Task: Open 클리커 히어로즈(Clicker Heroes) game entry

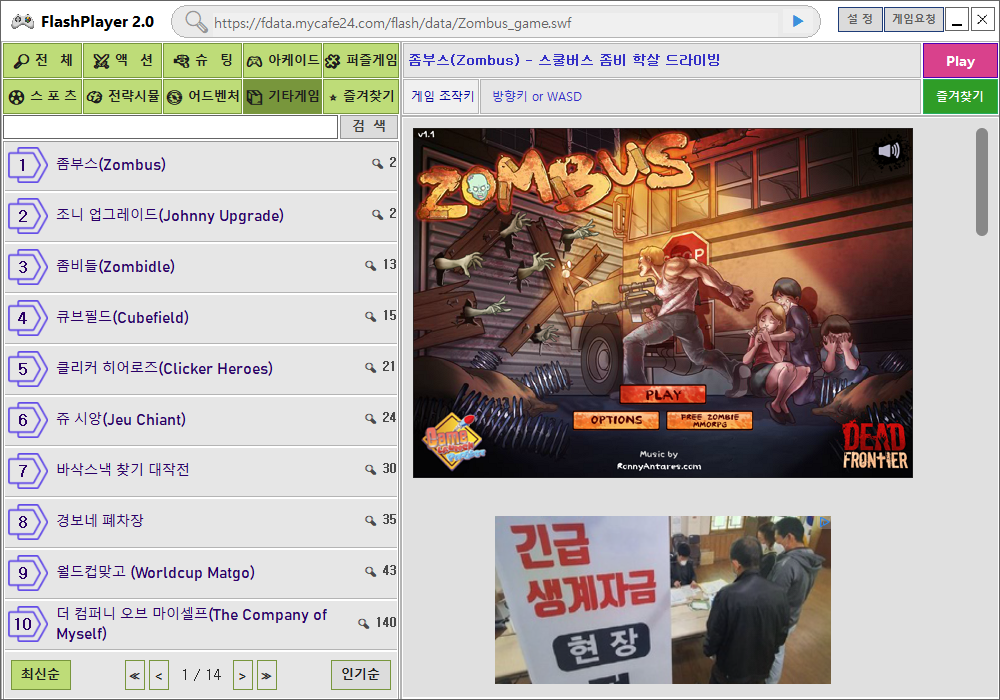Action: 201,369
